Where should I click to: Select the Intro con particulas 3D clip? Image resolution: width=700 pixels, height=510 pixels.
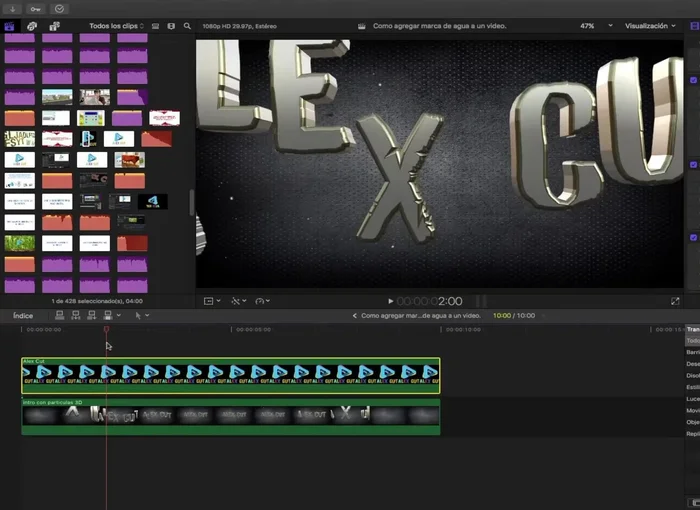click(x=230, y=417)
